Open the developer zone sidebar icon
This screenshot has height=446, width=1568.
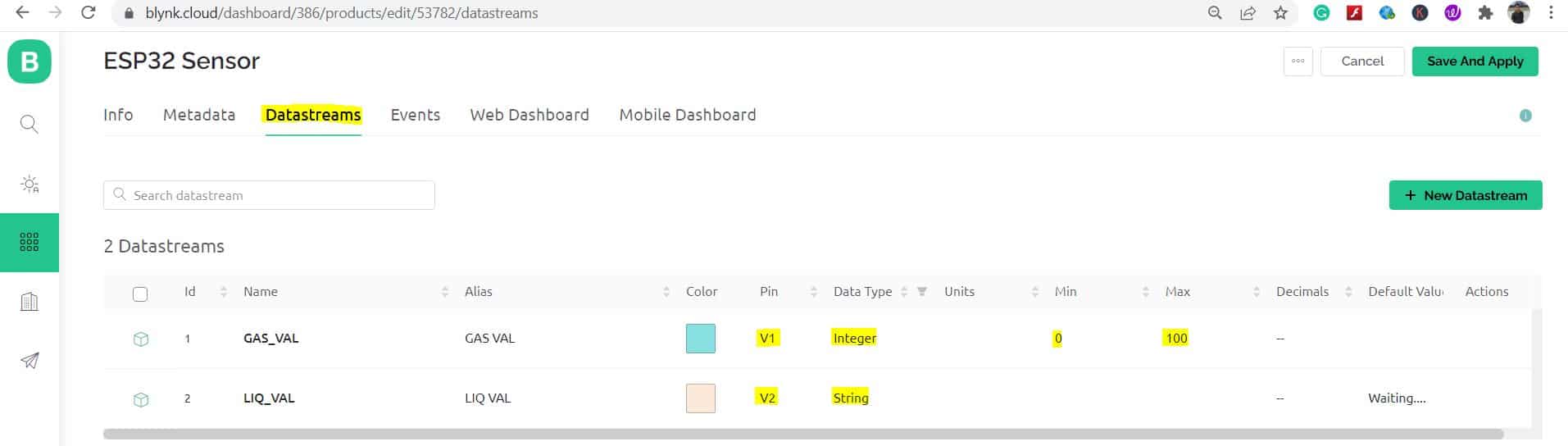point(30,184)
